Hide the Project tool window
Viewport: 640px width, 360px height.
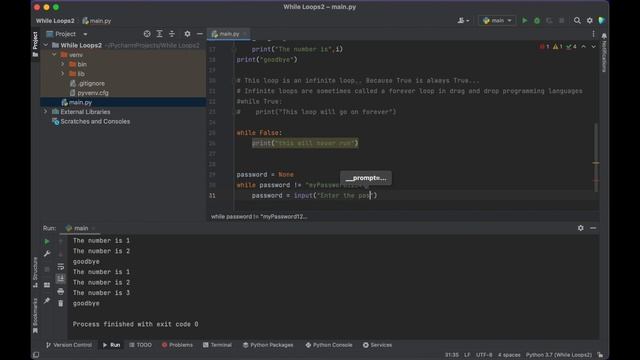coord(200,34)
